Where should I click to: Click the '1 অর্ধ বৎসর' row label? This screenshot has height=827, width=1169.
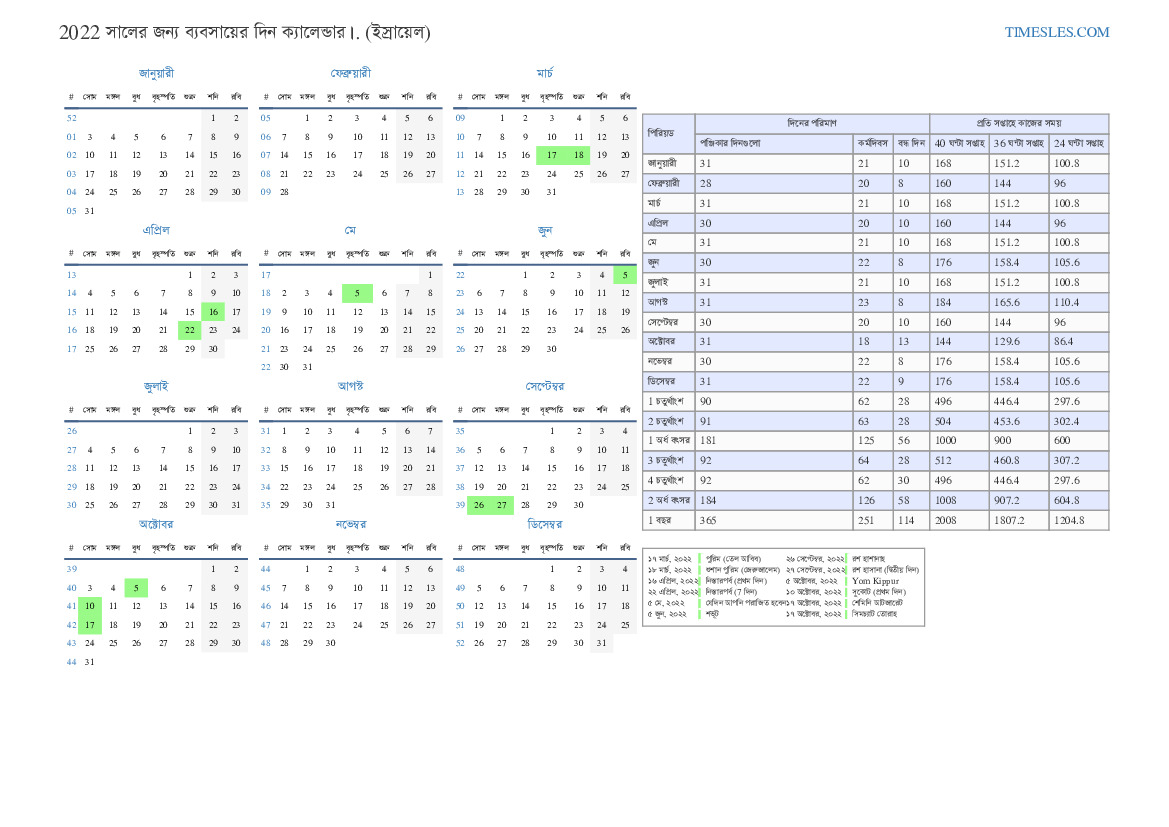point(668,441)
